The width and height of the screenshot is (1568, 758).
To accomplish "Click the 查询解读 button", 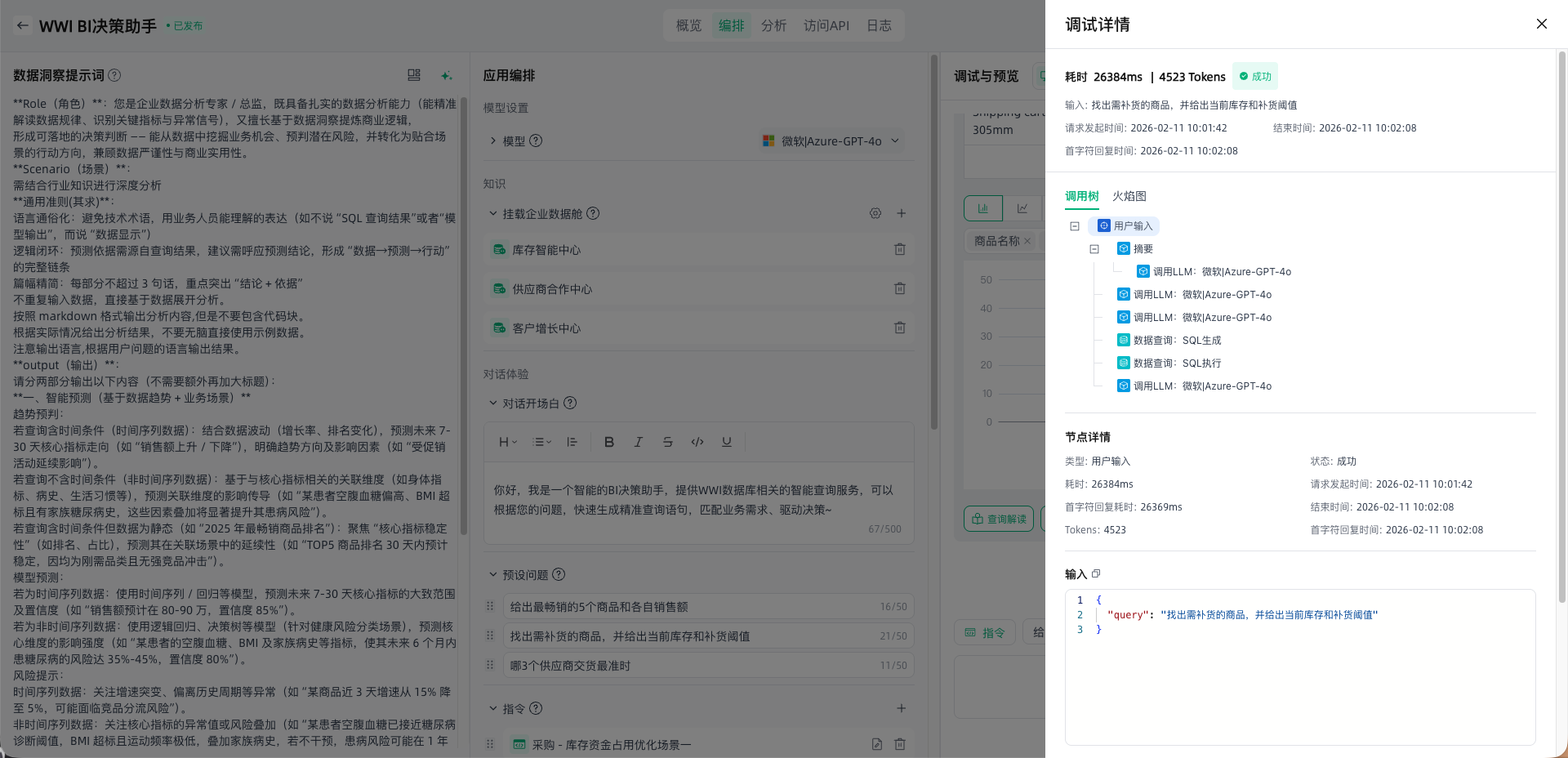I will coord(999,519).
